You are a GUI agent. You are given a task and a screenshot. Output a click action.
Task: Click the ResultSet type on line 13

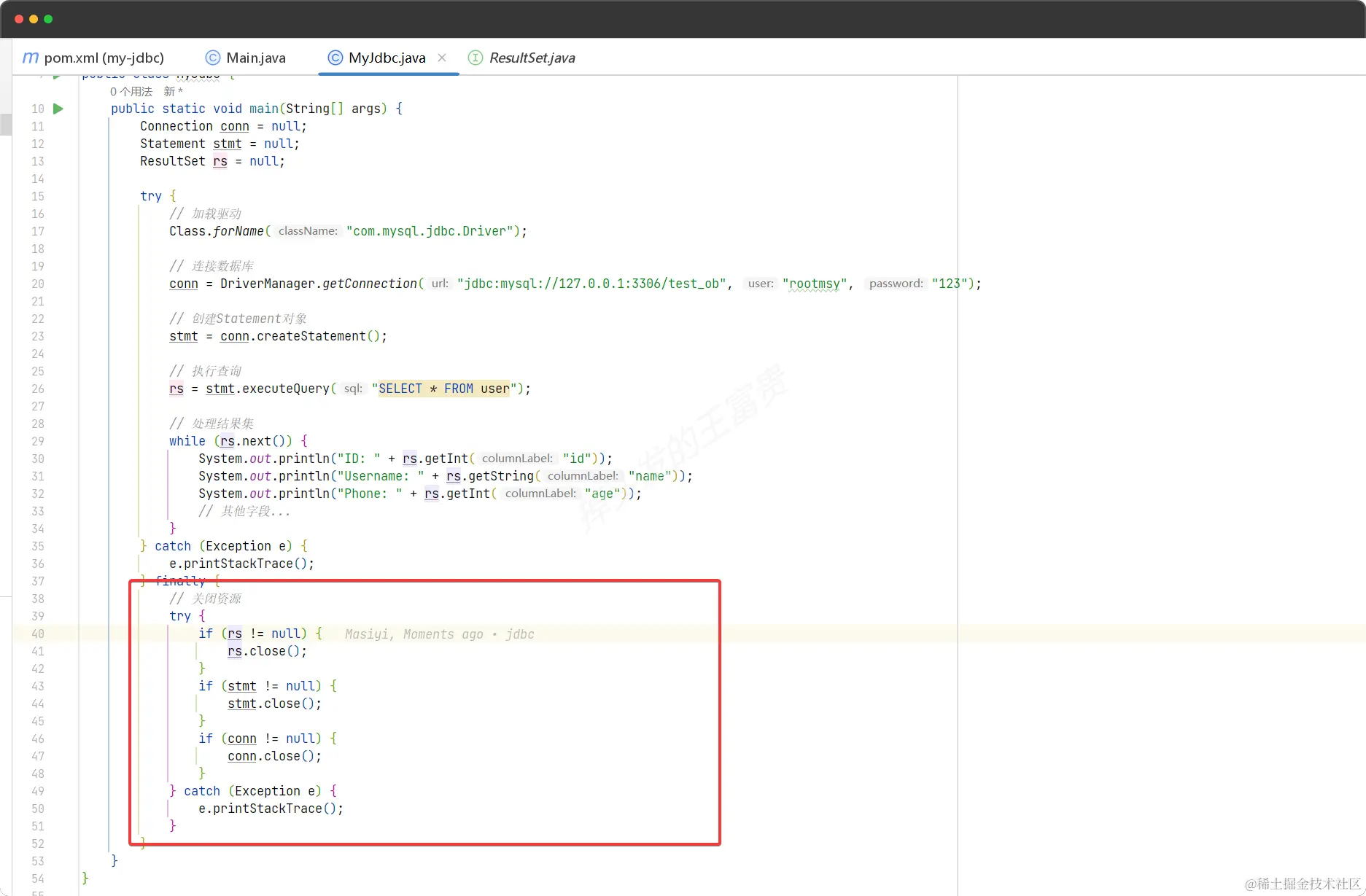173,161
